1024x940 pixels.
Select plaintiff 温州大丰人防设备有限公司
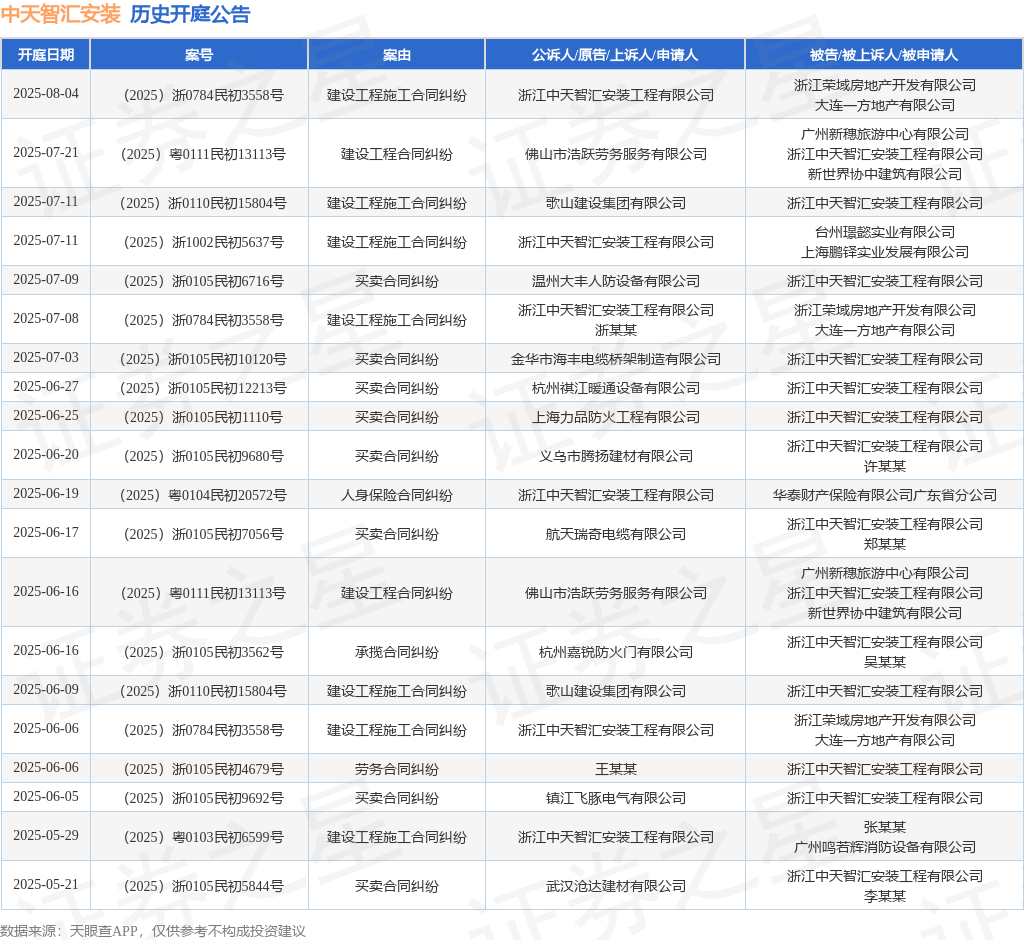coord(615,282)
